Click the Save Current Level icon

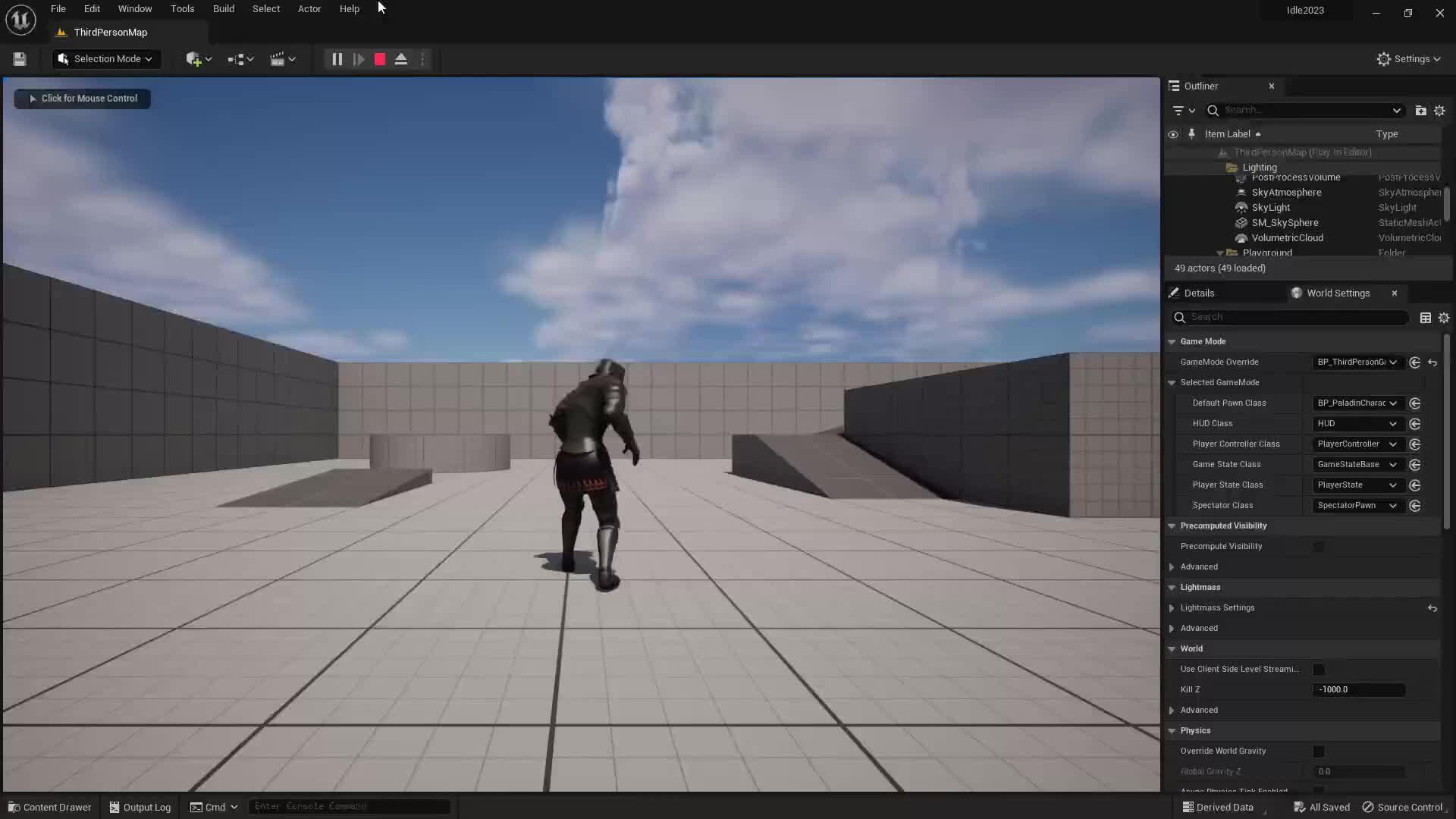[19, 59]
